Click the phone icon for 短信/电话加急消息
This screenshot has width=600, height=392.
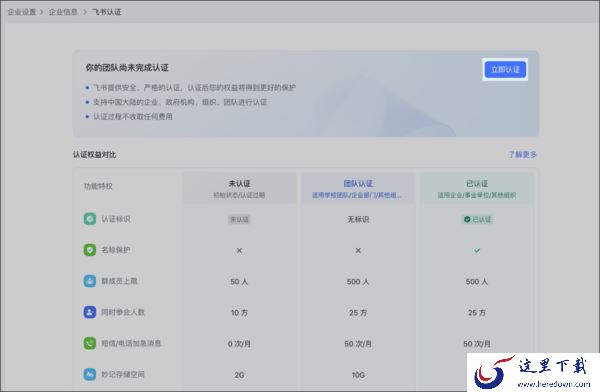coord(90,343)
